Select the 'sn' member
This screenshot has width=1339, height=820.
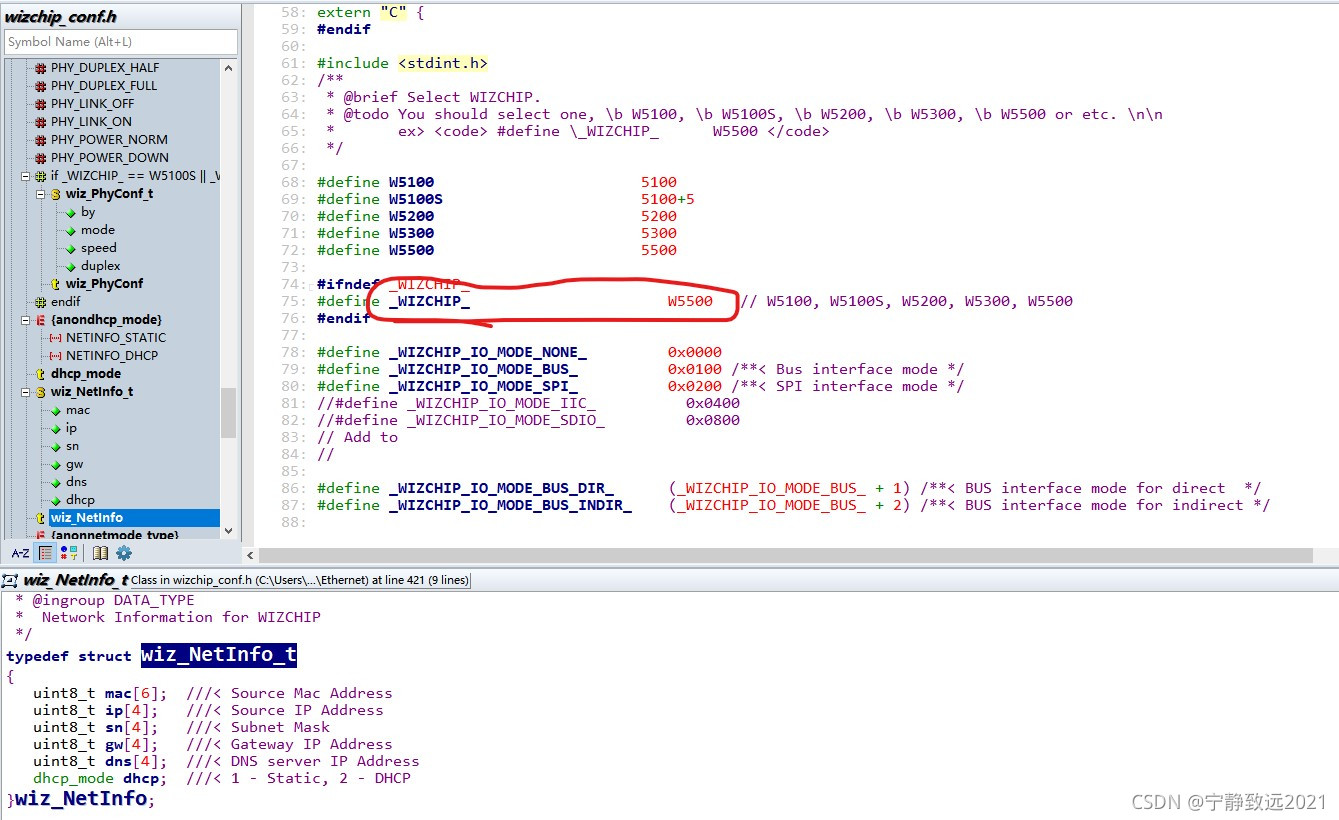pyautogui.click(x=72, y=446)
